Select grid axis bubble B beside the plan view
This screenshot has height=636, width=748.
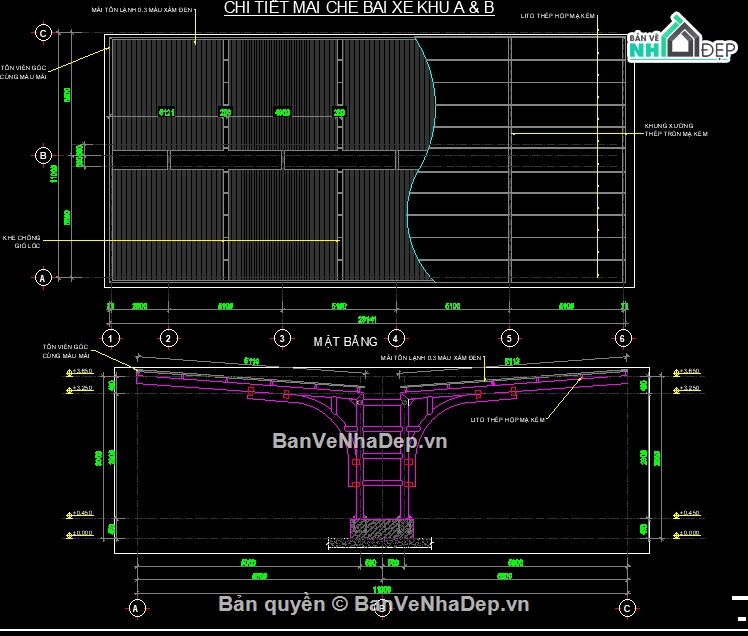pos(43,156)
